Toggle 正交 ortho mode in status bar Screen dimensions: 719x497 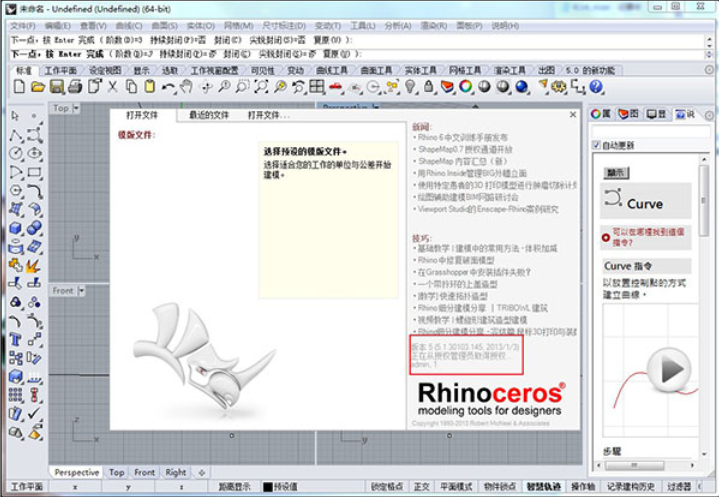(x=421, y=487)
